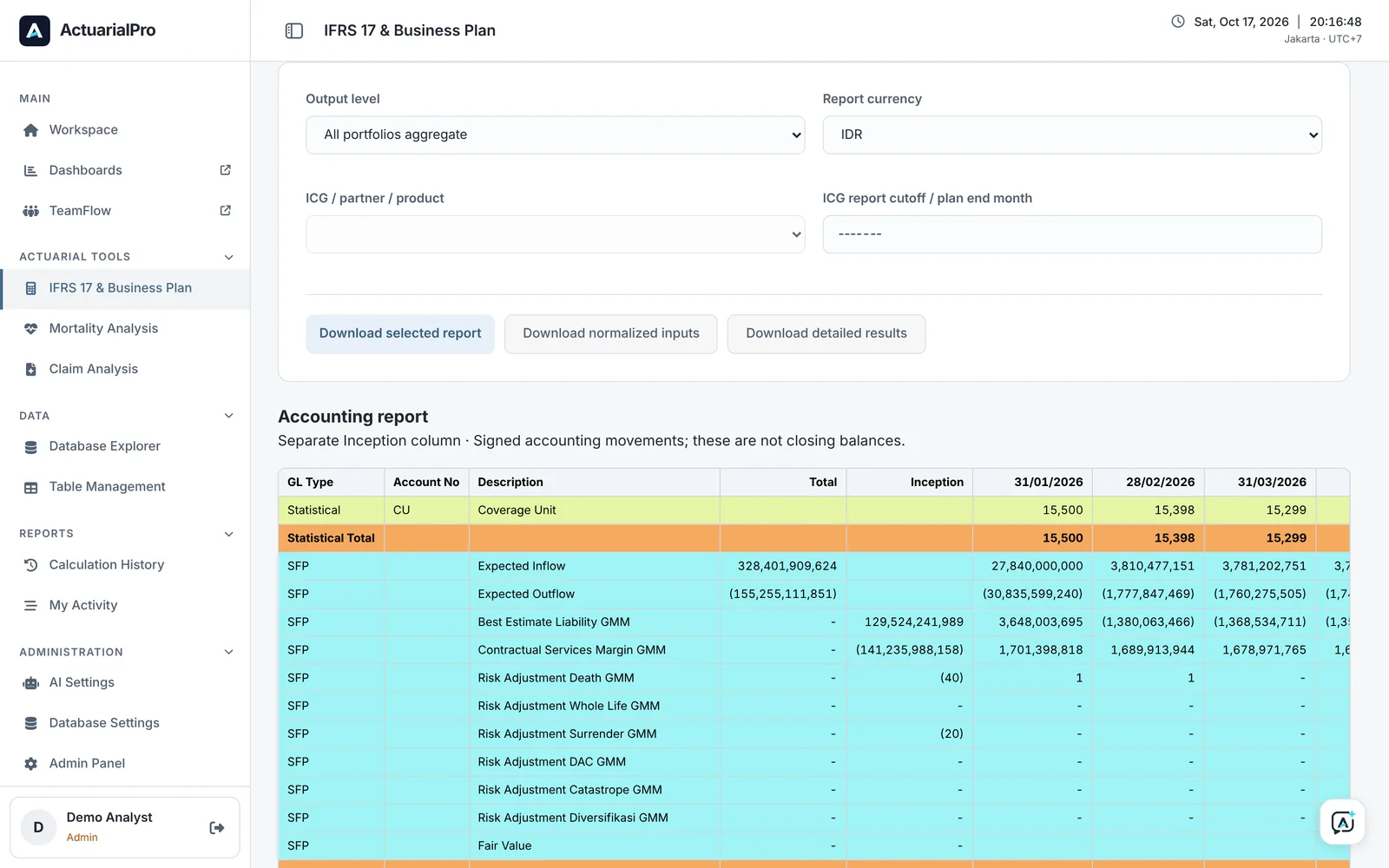Click the Database Explorer icon
The height and width of the screenshot is (868, 1389).
pos(30,446)
